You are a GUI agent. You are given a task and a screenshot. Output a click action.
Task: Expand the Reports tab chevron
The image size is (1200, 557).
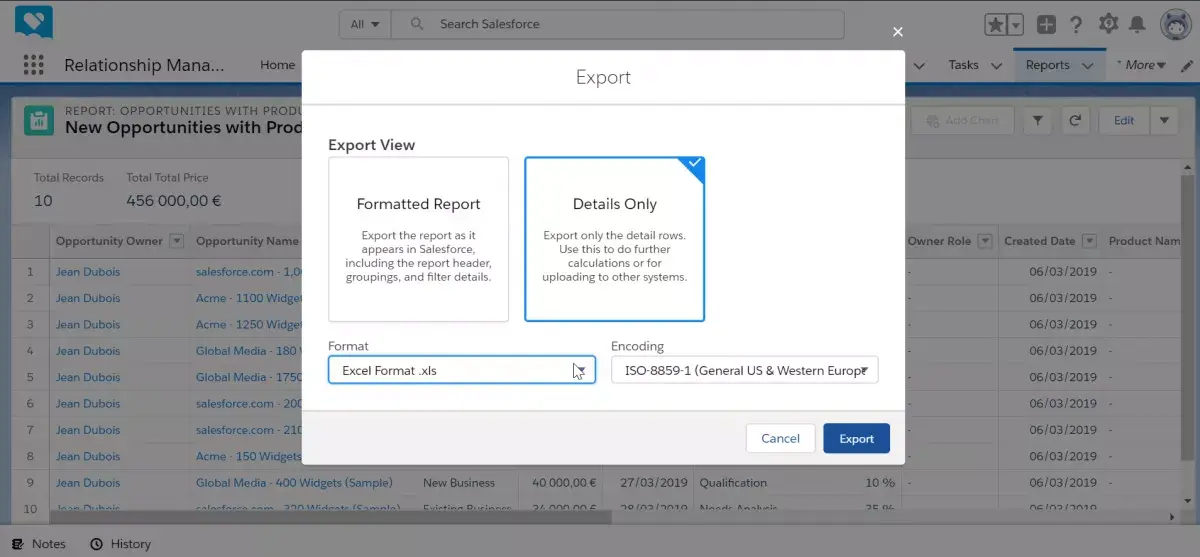1088,65
